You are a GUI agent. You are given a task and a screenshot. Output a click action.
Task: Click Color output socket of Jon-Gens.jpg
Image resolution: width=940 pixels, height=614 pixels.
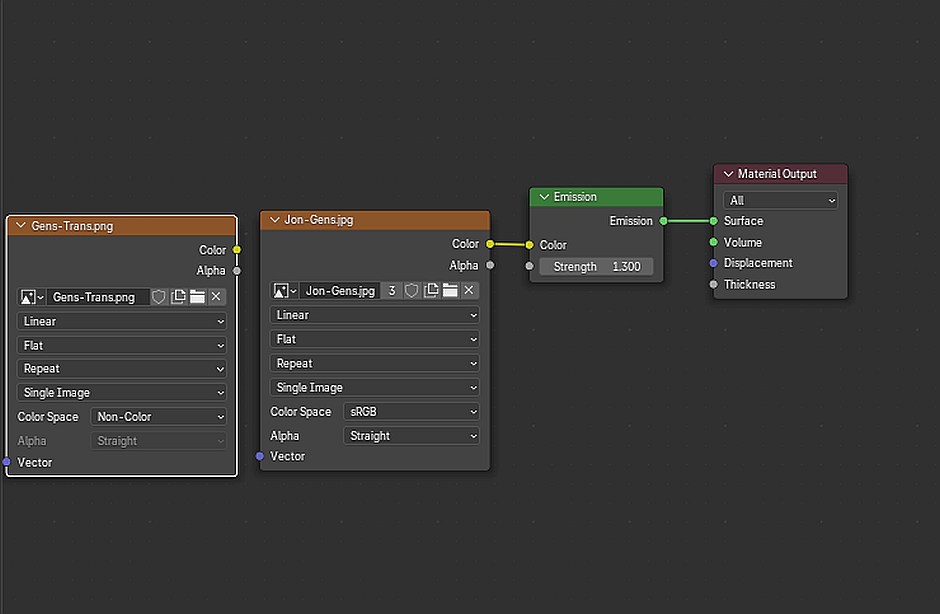pyautogui.click(x=490, y=244)
